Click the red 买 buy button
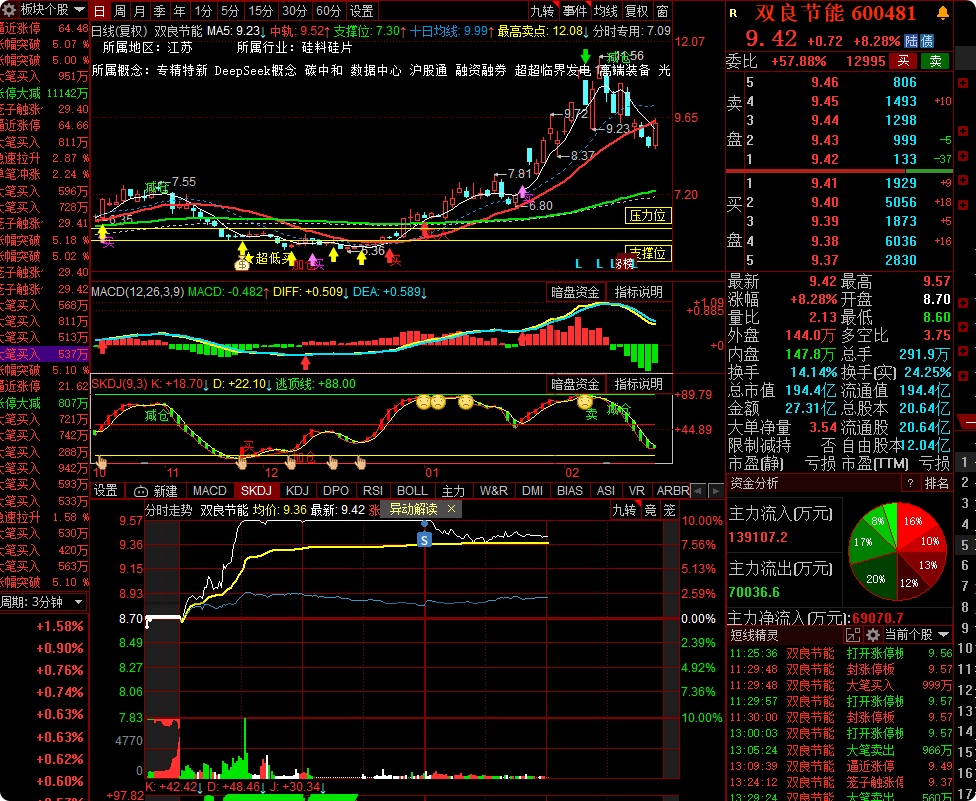 tap(903, 61)
